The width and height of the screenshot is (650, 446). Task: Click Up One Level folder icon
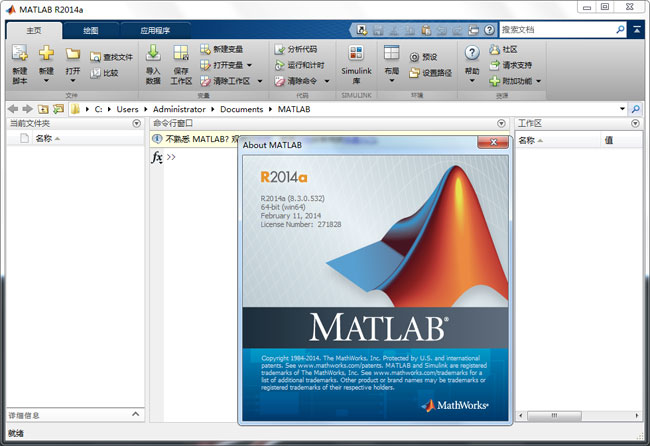point(43,109)
